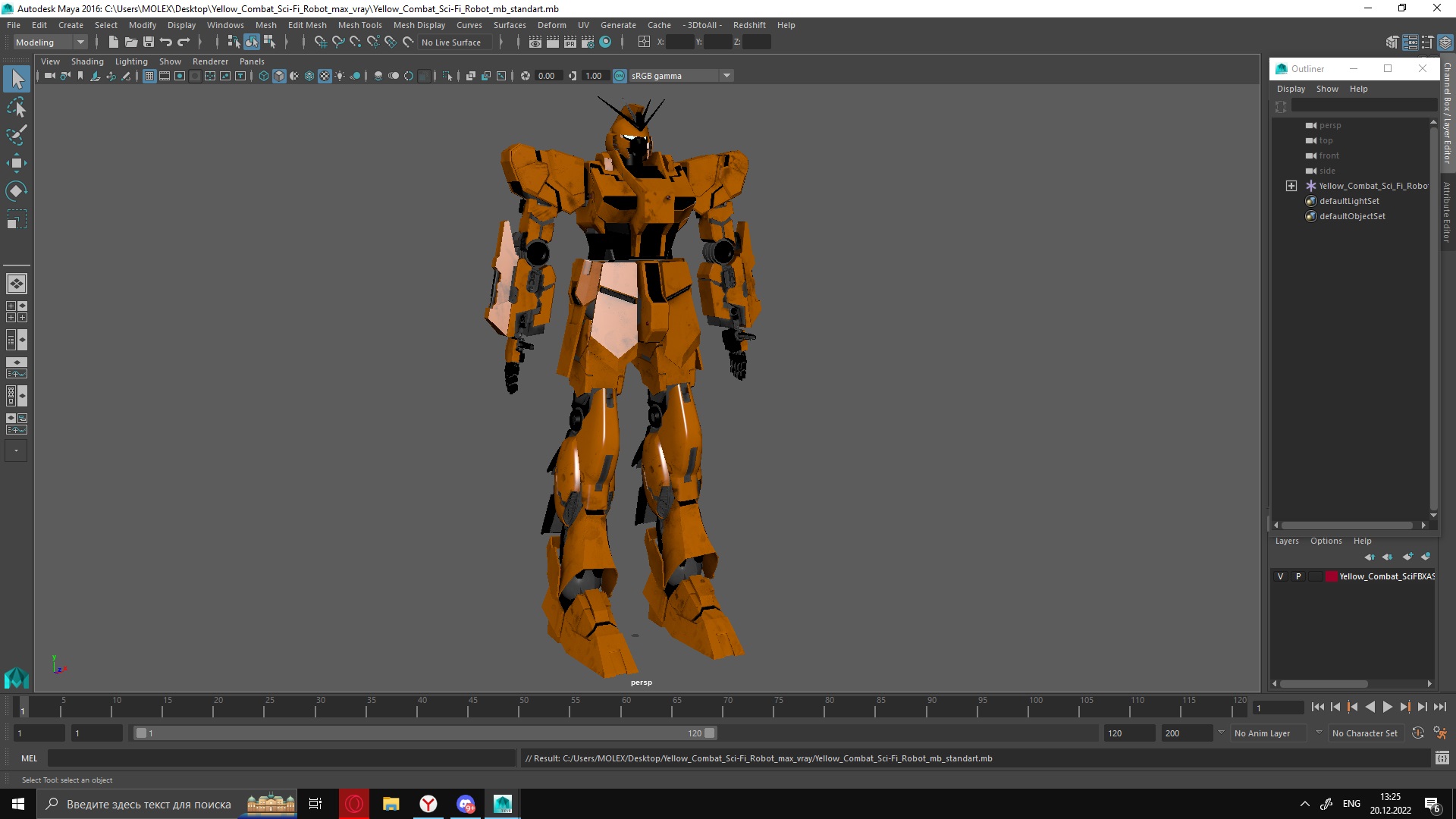Screen dimensions: 1456x819
Task: Open animation preferences running figure icon
Action: [1440, 733]
